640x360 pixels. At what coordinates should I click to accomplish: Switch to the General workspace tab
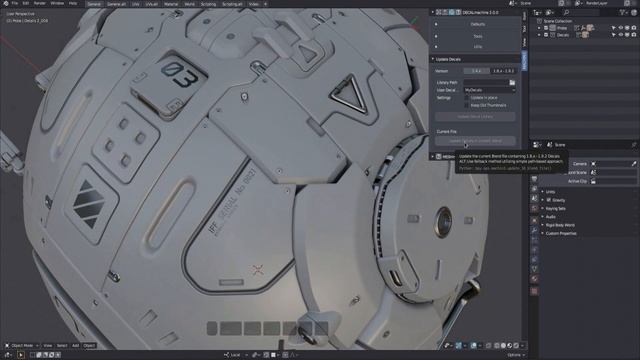tap(94, 4)
